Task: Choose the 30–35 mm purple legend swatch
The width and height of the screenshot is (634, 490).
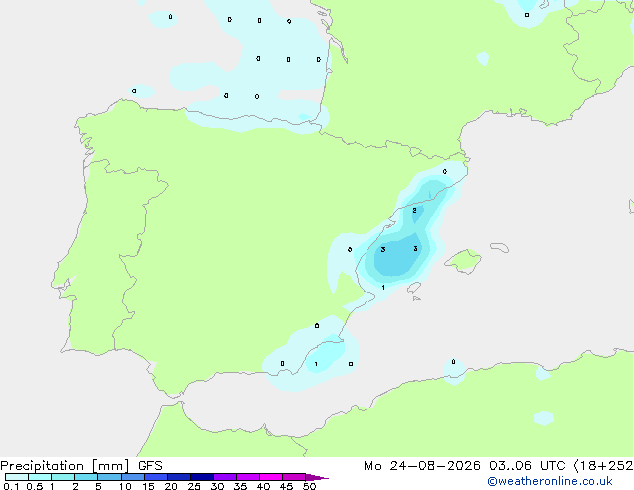Action: [225, 477]
